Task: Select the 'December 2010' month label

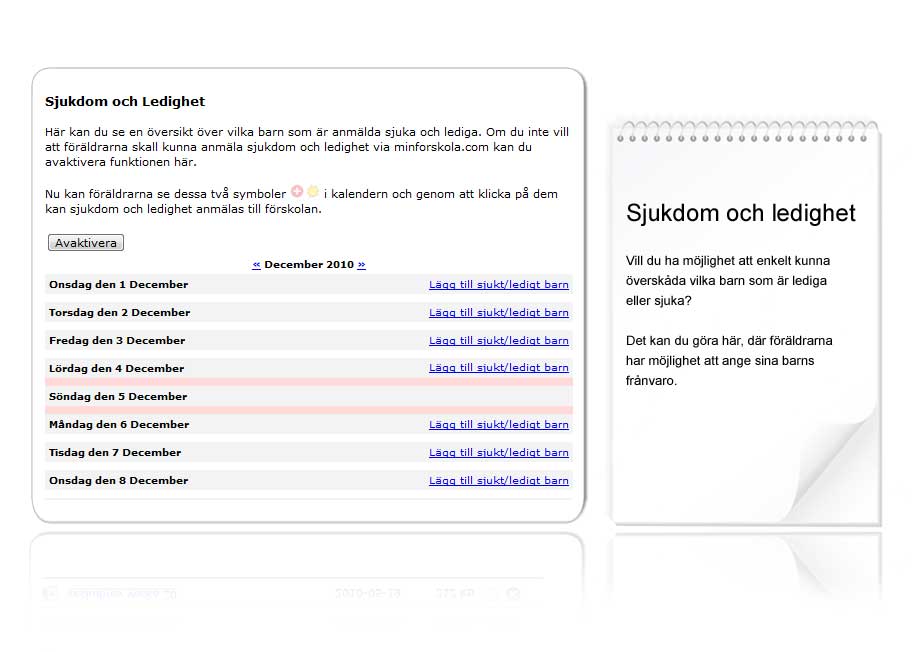Action: (x=309, y=264)
